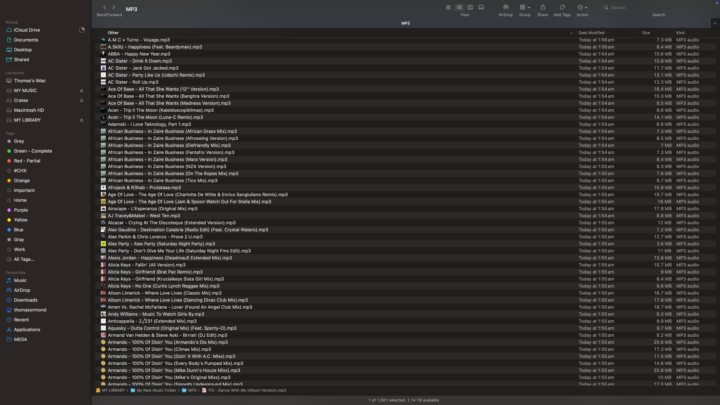Open AirDrop in Favourites sidebar
The height and width of the screenshot is (405, 720).
tap(22, 290)
